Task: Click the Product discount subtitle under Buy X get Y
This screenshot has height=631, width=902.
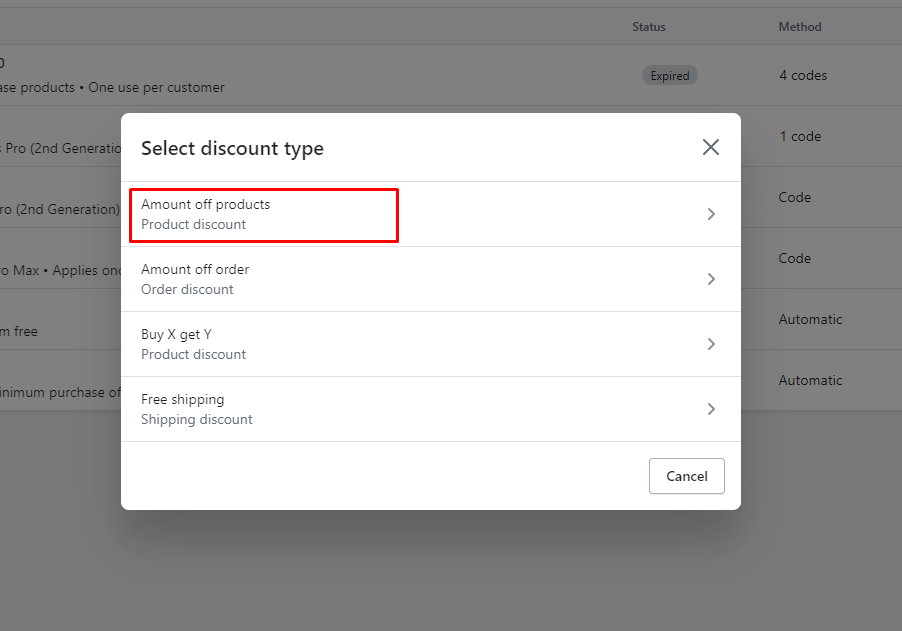Action: pyautogui.click(x=193, y=354)
